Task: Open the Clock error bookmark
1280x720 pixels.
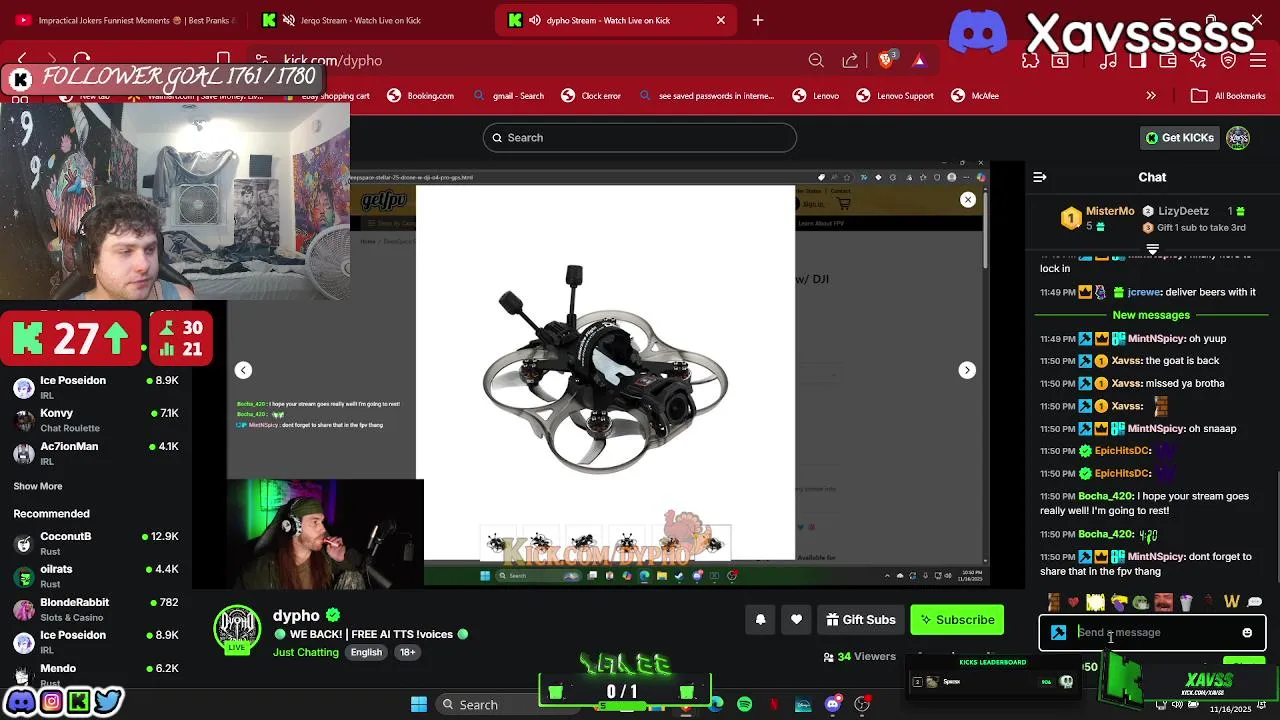Action: (x=591, y=96)
